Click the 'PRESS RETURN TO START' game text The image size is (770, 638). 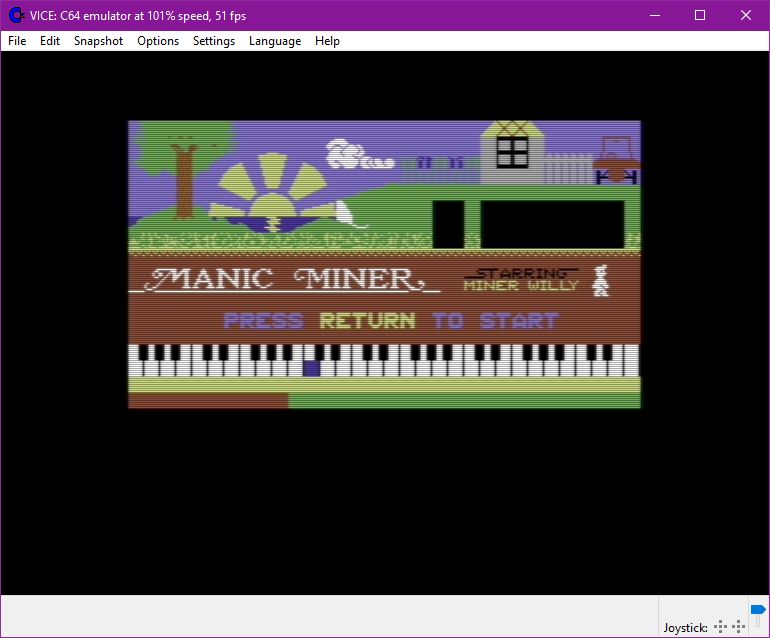pos(391,321)
